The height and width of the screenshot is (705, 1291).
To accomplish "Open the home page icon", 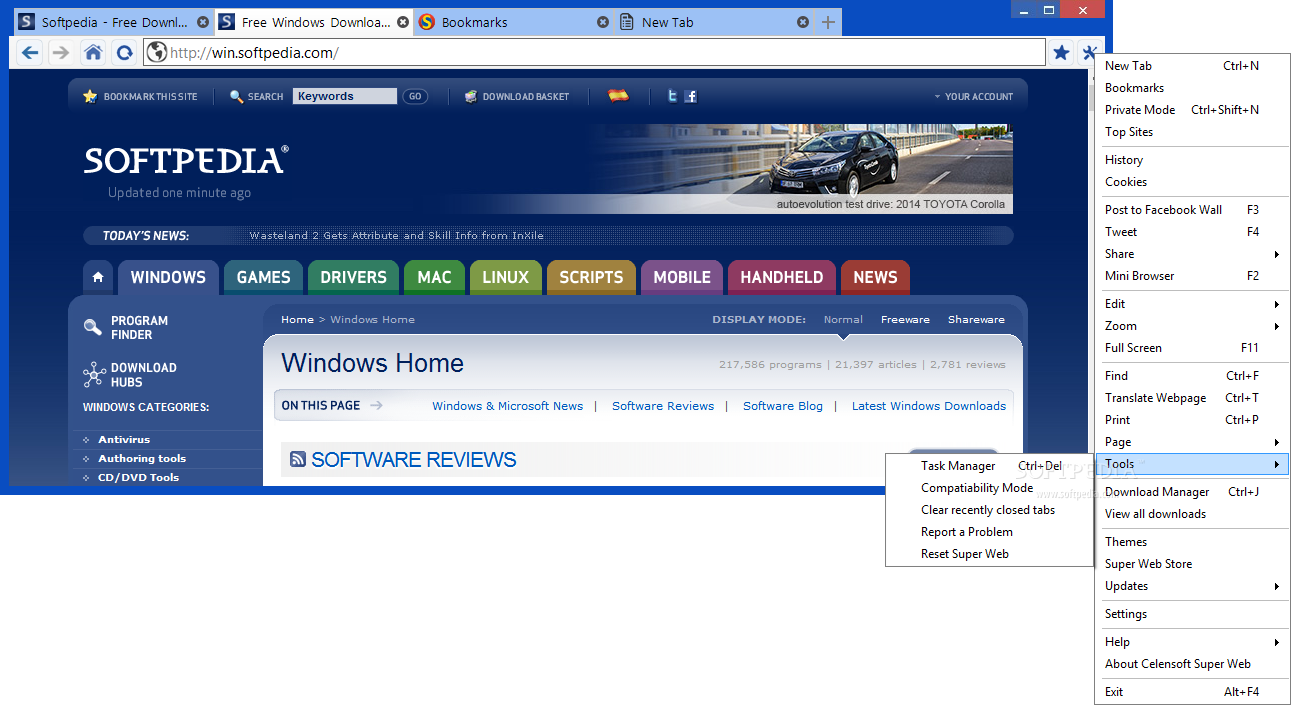I will 93,53.
